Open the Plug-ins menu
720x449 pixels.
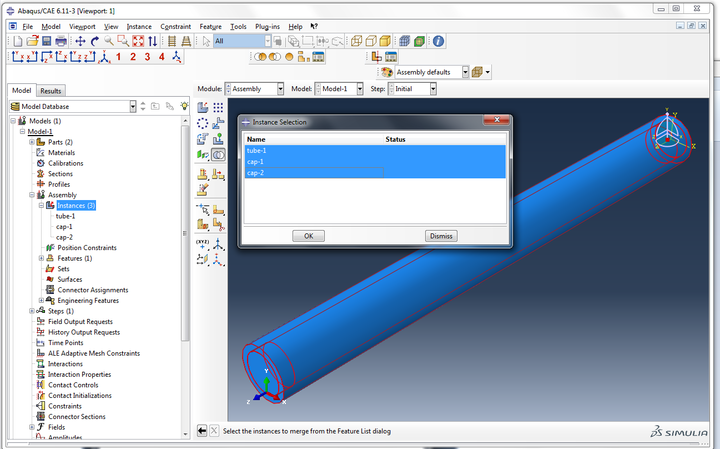267,27
